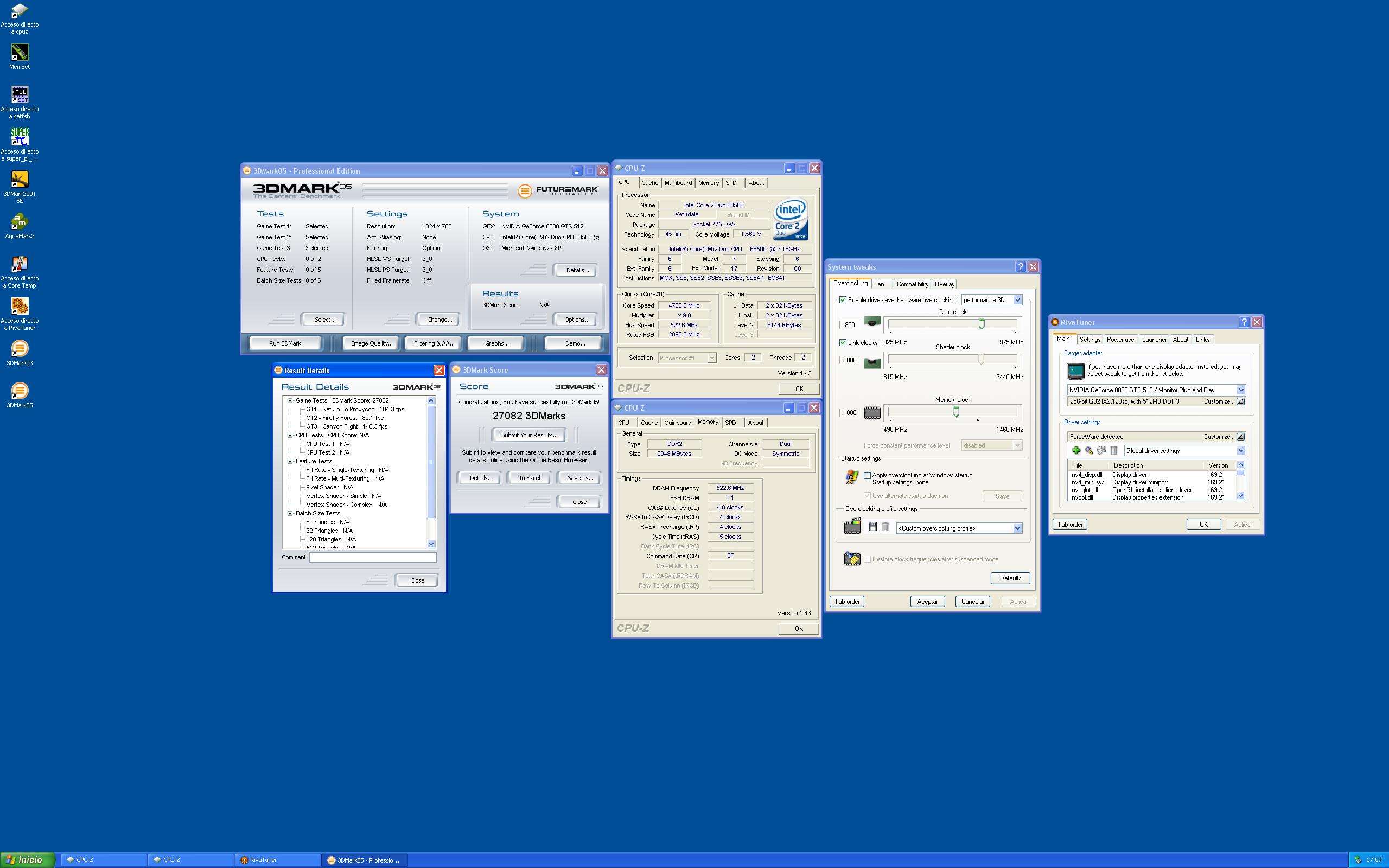Viewport: 1389px width, 868px height.
Task: Click the core clock chip icon
Action: (x=872, y=322)
